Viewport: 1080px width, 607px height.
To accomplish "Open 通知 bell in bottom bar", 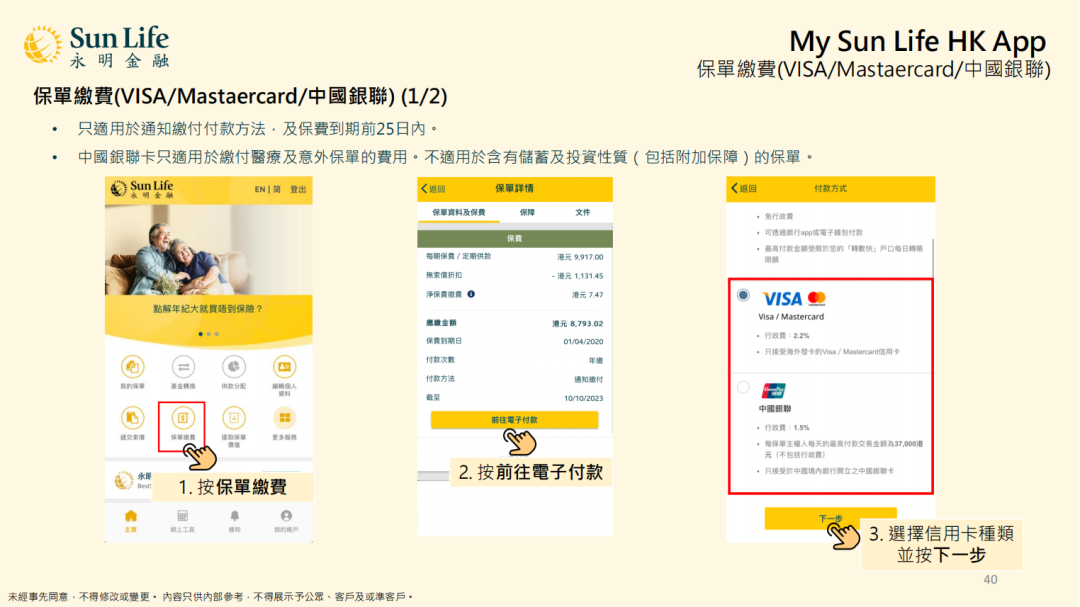I will [x=234, y=521].
